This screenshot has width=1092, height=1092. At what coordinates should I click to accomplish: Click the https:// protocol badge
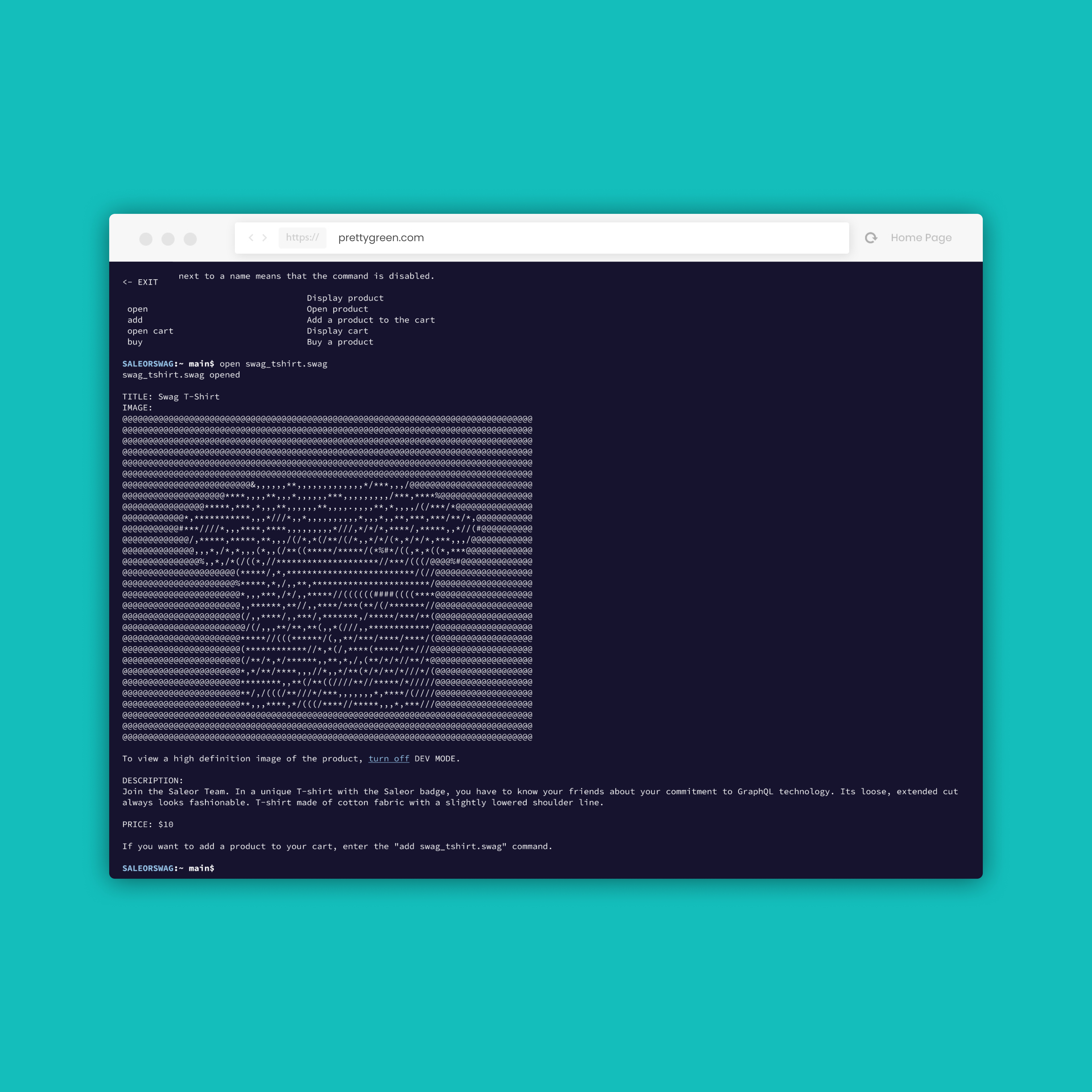(302, 237)
